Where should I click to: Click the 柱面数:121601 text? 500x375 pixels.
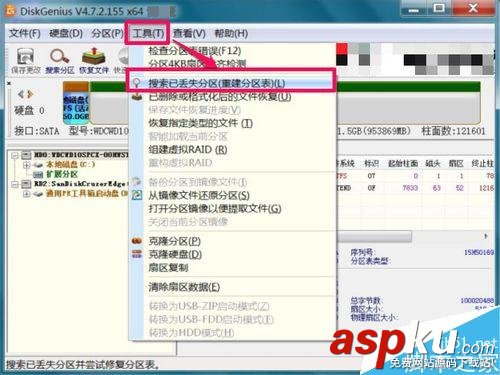point(454,131)
